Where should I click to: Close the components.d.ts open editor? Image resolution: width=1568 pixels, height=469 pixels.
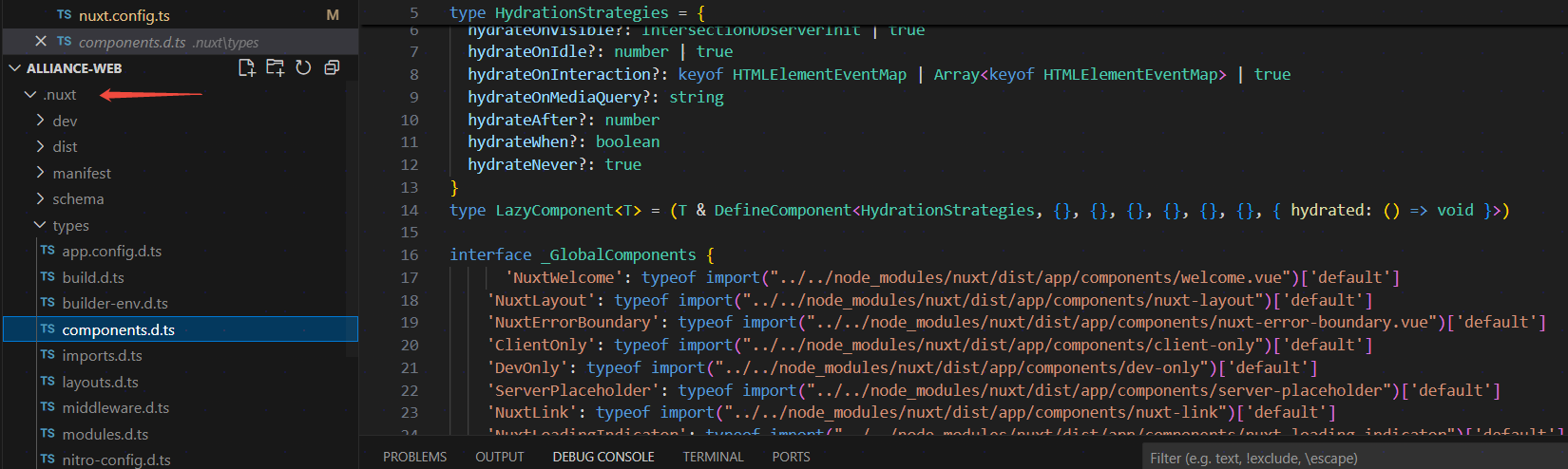coord(41,42)
